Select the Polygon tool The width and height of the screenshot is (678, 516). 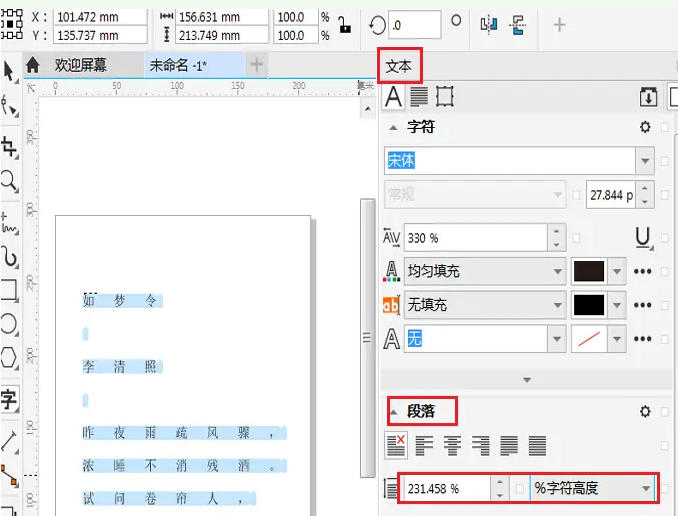[9, 358]
